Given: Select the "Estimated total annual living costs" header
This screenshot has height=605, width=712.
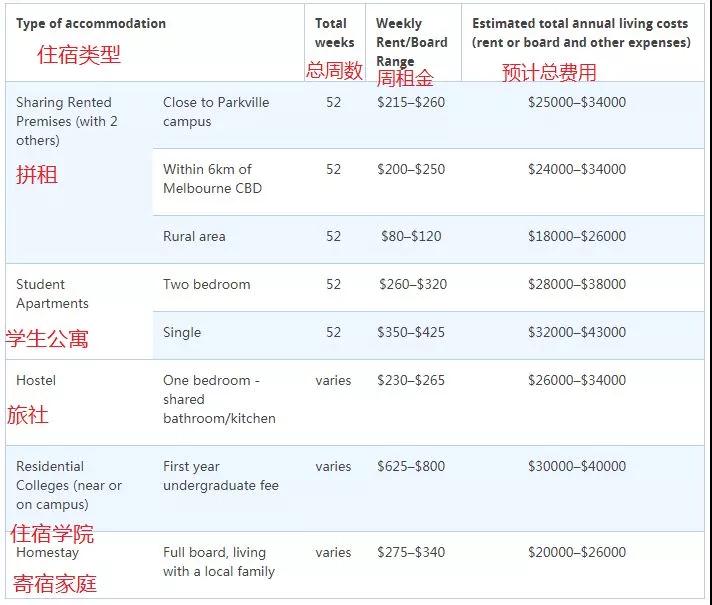Looking at the screenshot, I should pyautogui.click(x=581, y=33).
